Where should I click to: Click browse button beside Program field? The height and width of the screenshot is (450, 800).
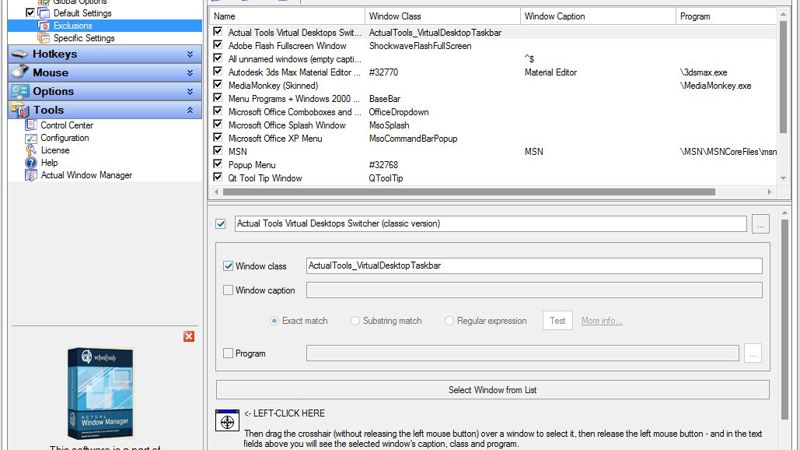click(753, 353)
